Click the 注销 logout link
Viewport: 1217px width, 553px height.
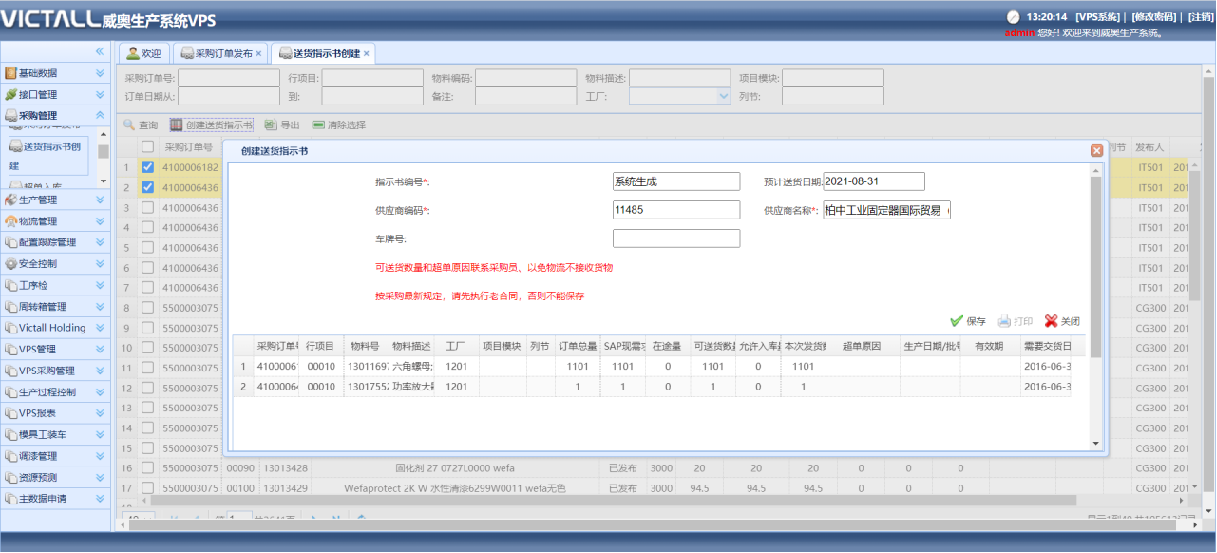1200,17
